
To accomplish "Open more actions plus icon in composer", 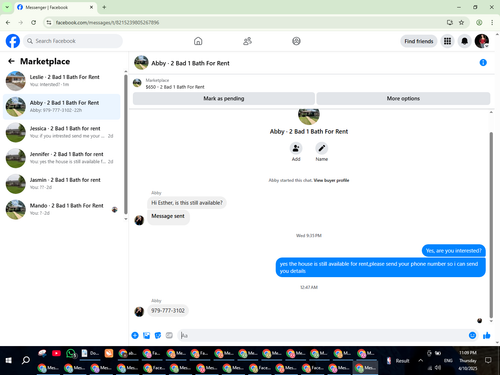I will click(x=135, y=335).
